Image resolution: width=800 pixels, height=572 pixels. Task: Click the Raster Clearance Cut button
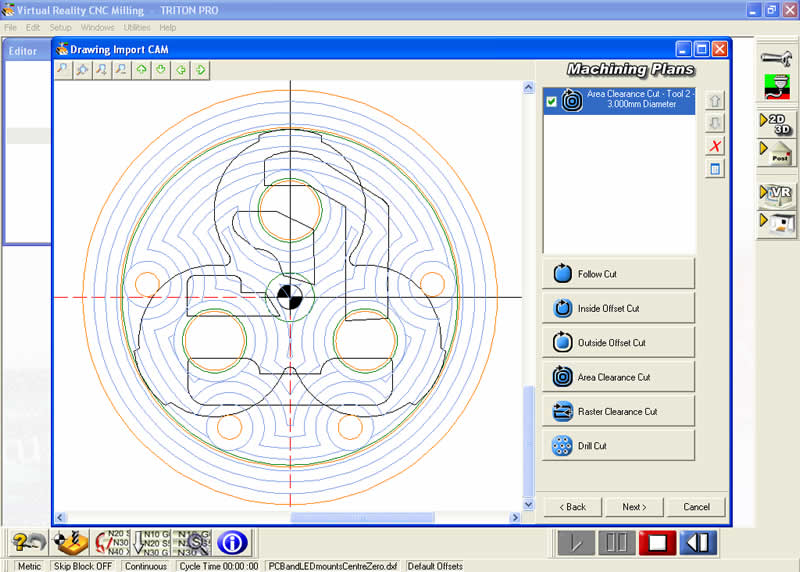point(618,411)
